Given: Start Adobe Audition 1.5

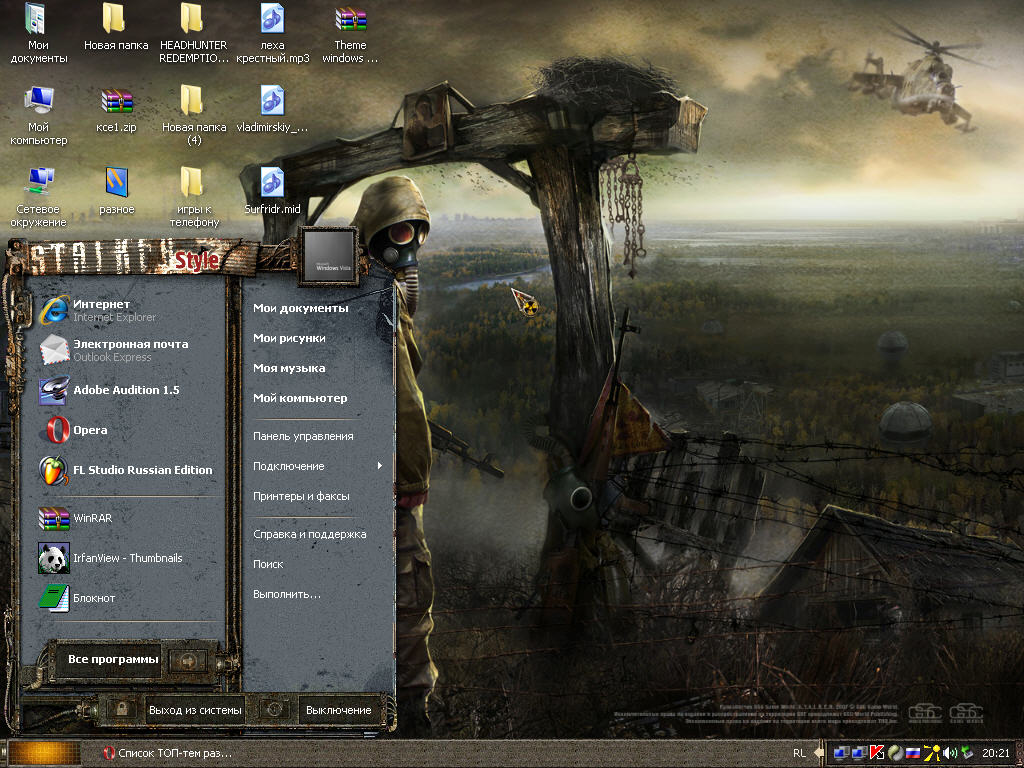Looking at the screenshot, I should (x=109, y=390).
